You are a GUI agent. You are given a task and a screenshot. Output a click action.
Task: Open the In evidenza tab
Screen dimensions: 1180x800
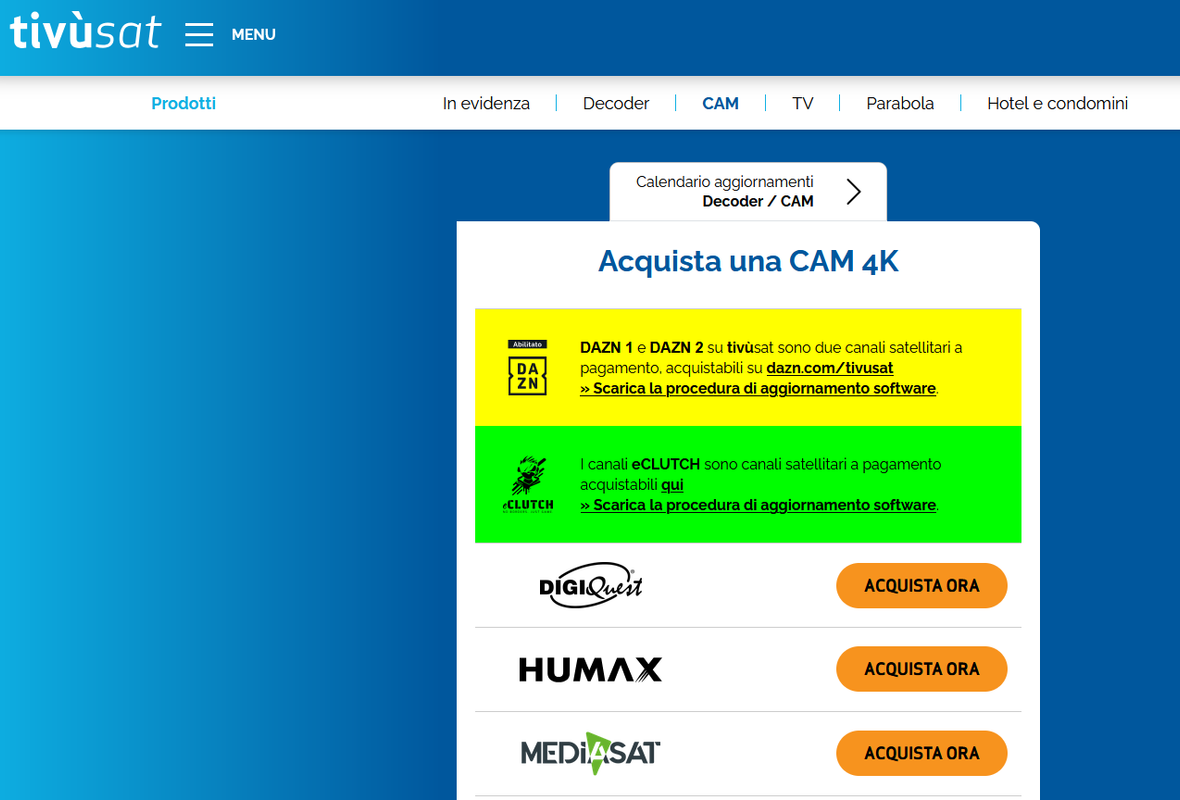(486, 103)
